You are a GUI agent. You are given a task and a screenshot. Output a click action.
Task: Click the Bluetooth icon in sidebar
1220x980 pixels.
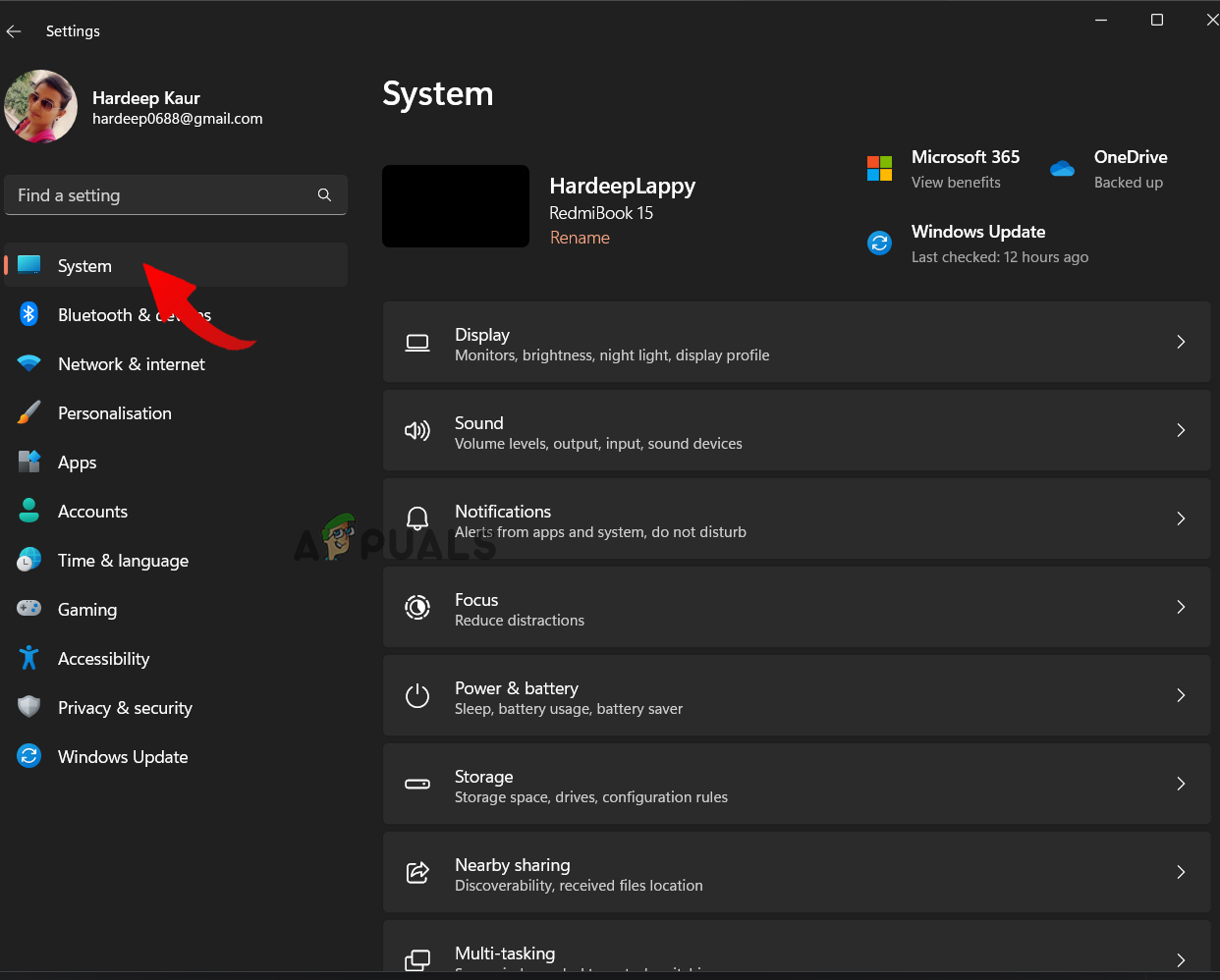(28, 314)
